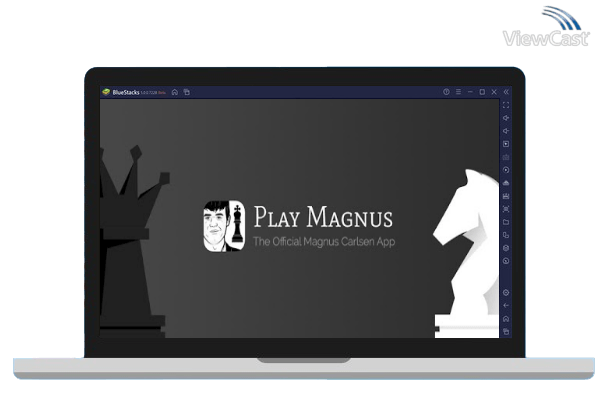Click the Android home icon in sidebar
The image size is (602, 414).
click(x=506, y=319)
